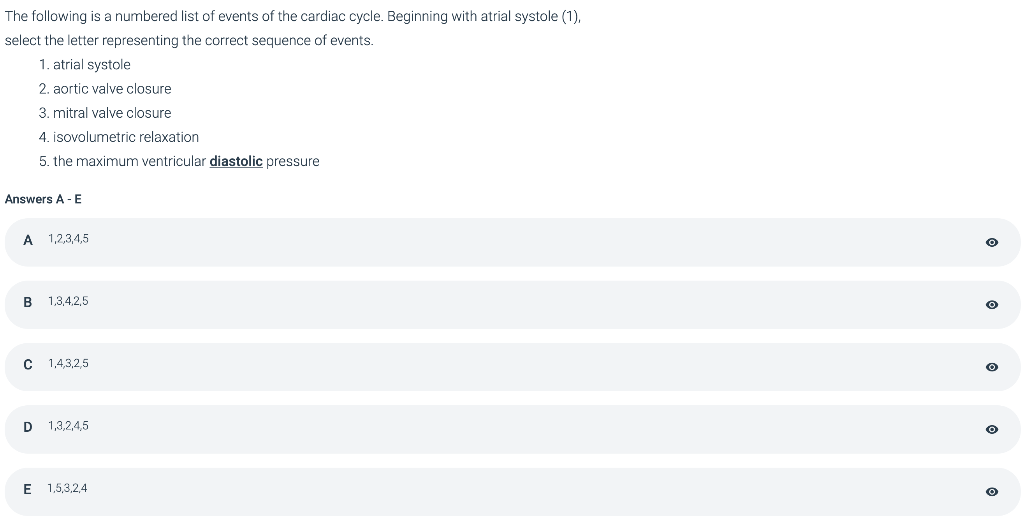Click the eye icon for answer A
1024x523 pixels.
[x=991, y=242]
